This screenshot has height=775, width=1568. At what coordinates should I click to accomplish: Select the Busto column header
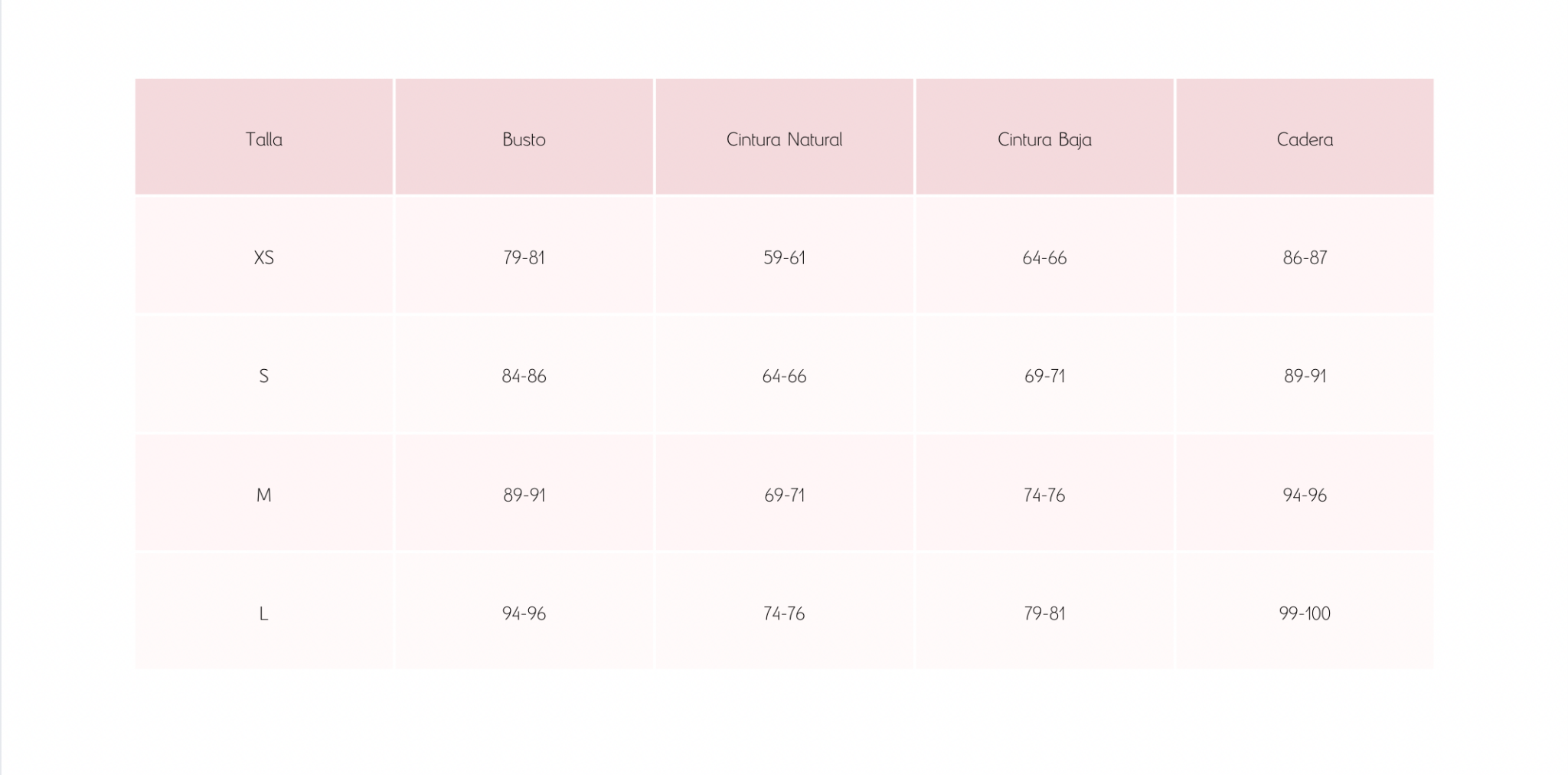click(x=524, y=139)
